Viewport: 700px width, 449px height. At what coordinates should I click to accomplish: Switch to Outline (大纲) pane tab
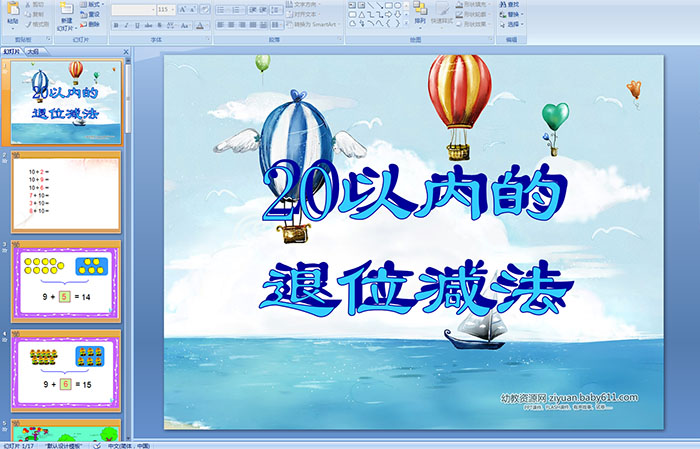tap(33, 51)
